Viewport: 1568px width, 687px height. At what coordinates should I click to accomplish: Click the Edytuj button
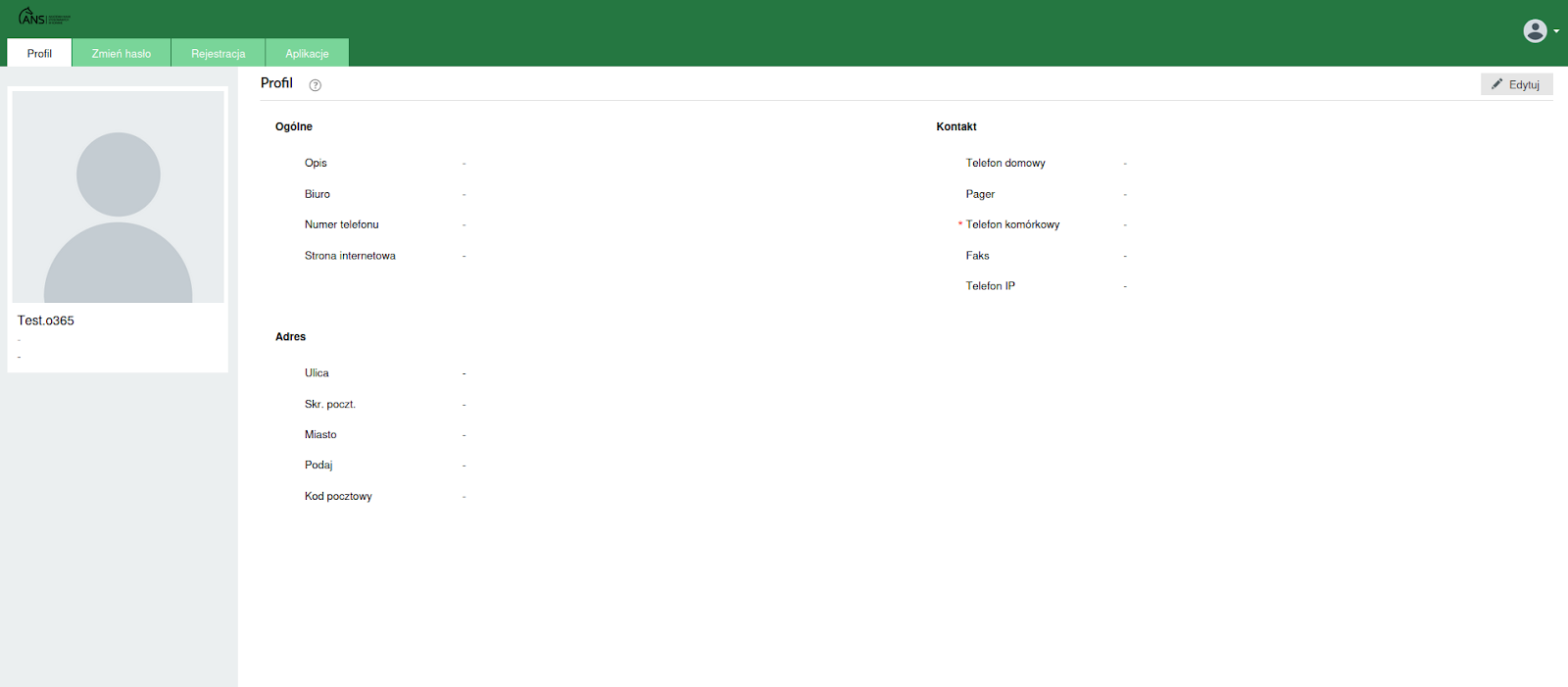pyautogui.click(x=1516, y=84)
